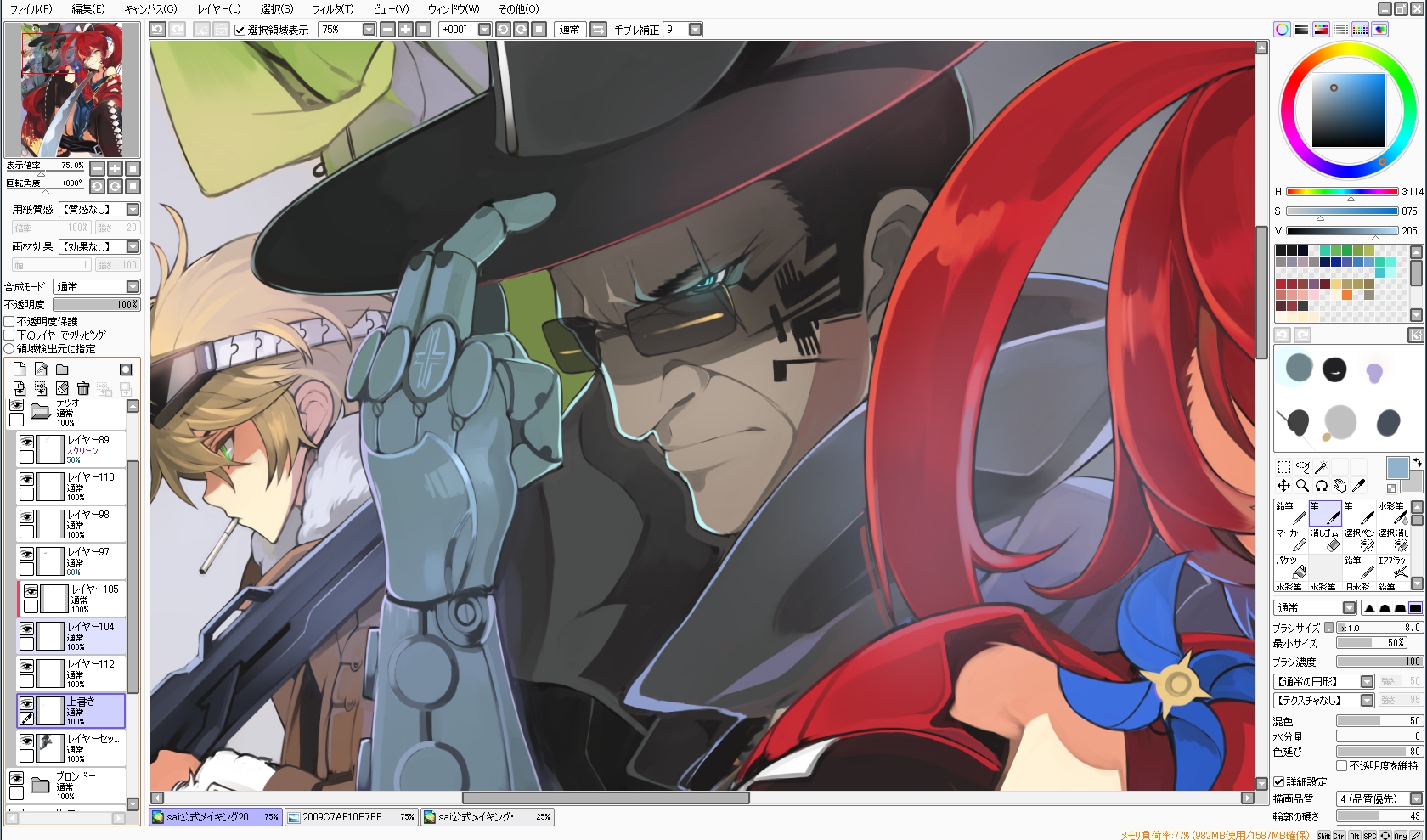Adjust the ブラシ濃度 brush density slider

(x=1379, y=662)
